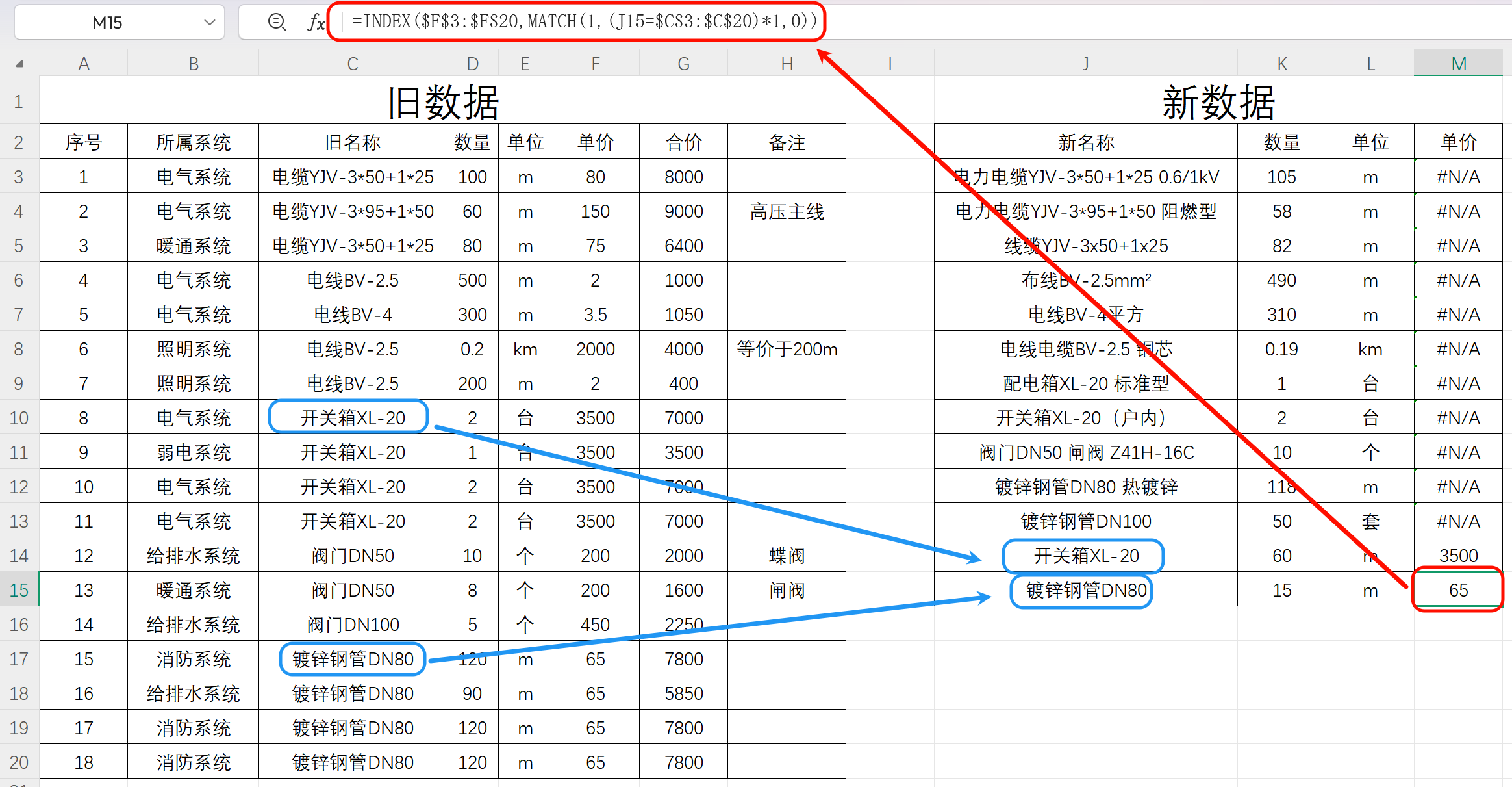Select the 高压主线 remark cell

(x=787, y=211)
